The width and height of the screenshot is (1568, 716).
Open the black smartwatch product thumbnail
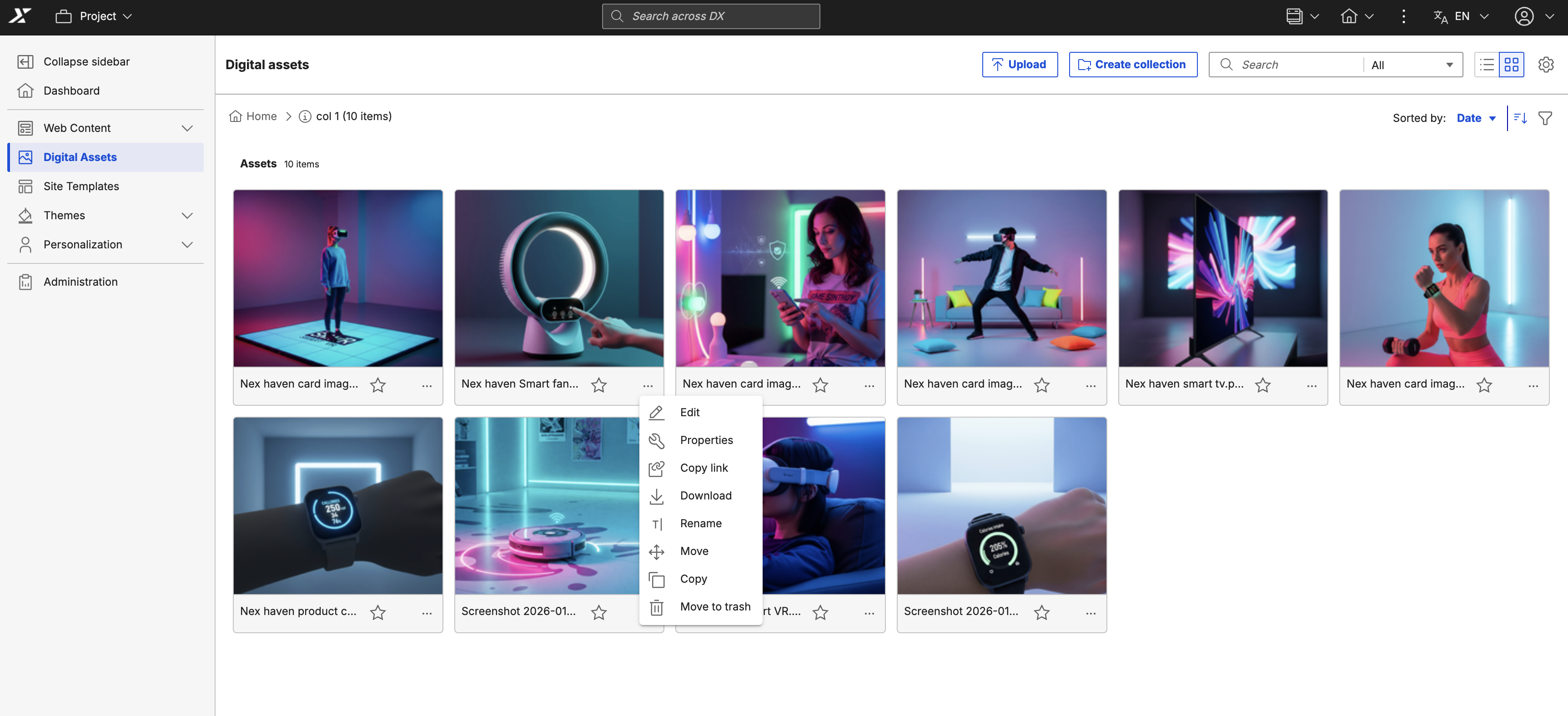click(x=338, y=505)
